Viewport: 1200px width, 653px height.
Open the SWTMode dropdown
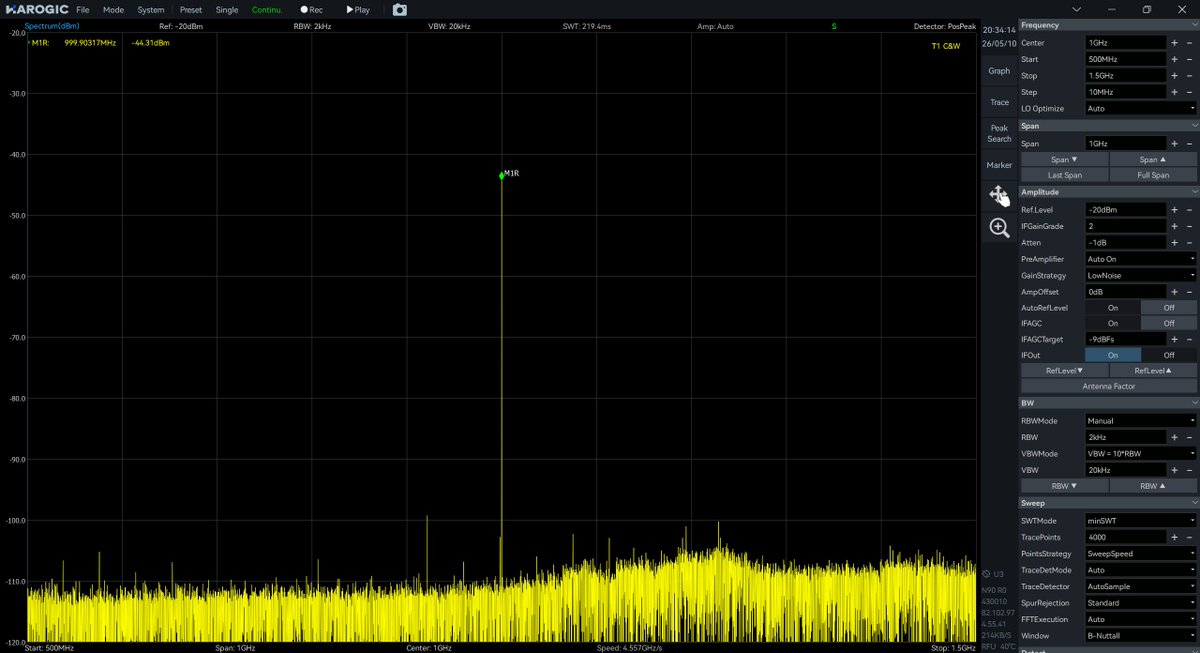[x=1140, y=520]
